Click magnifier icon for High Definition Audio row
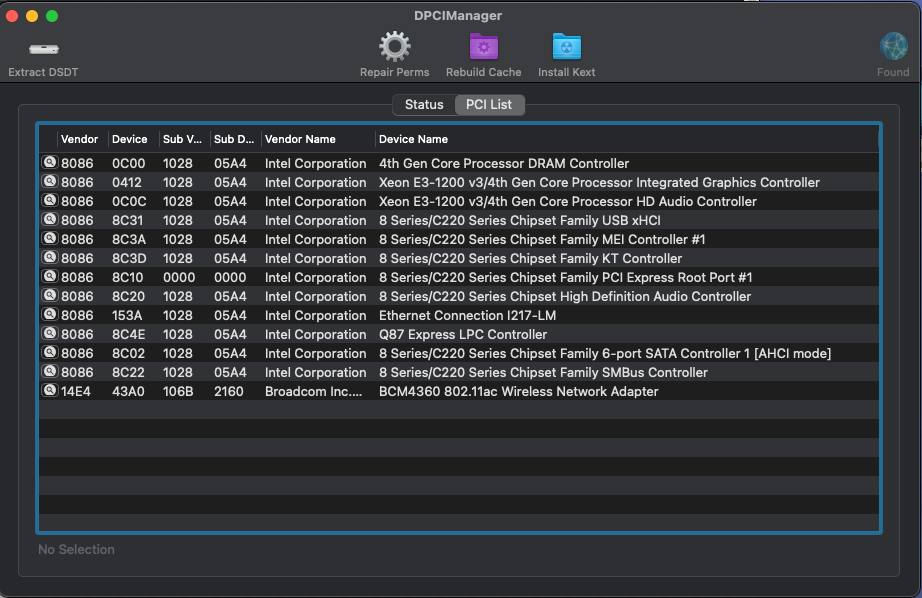Viewport: 922px width, 598px height. (x=50, y=295)
